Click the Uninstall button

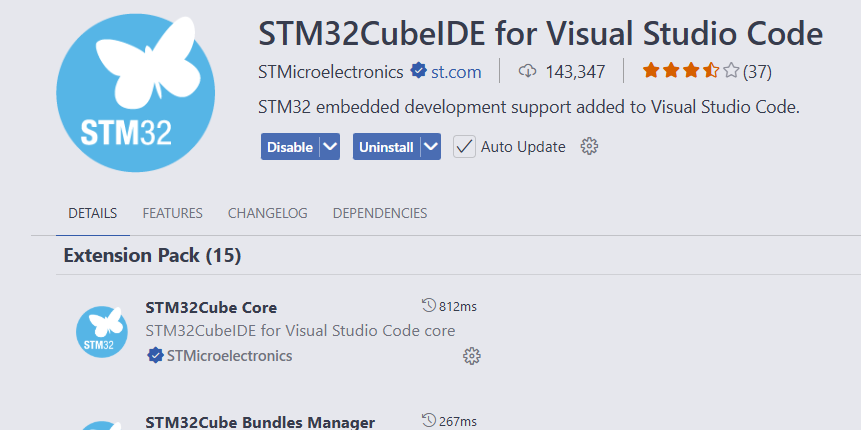point(387,147)
